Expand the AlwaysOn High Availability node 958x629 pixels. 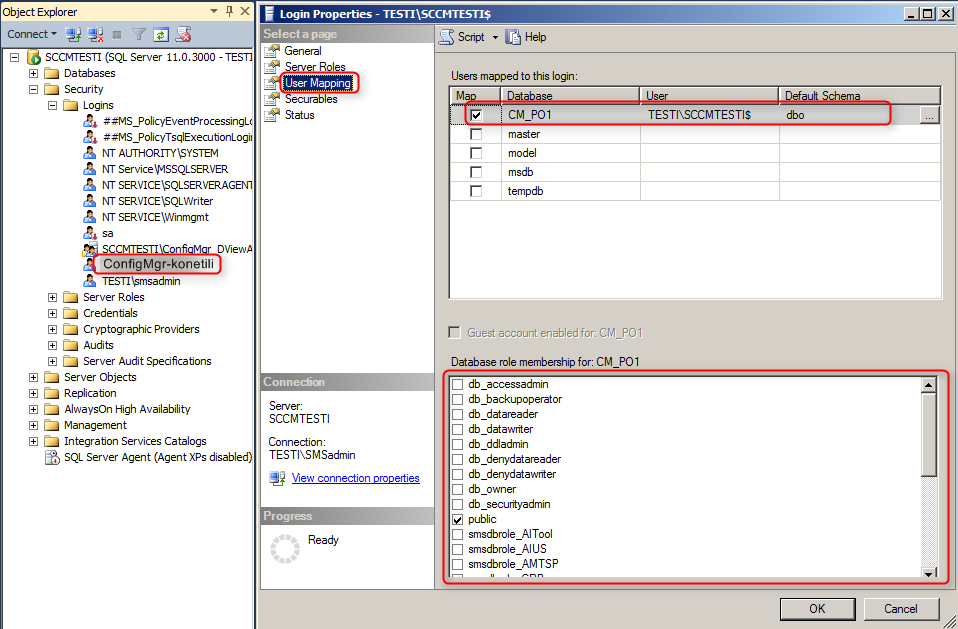pyautogui.click(x=34, y=409)
